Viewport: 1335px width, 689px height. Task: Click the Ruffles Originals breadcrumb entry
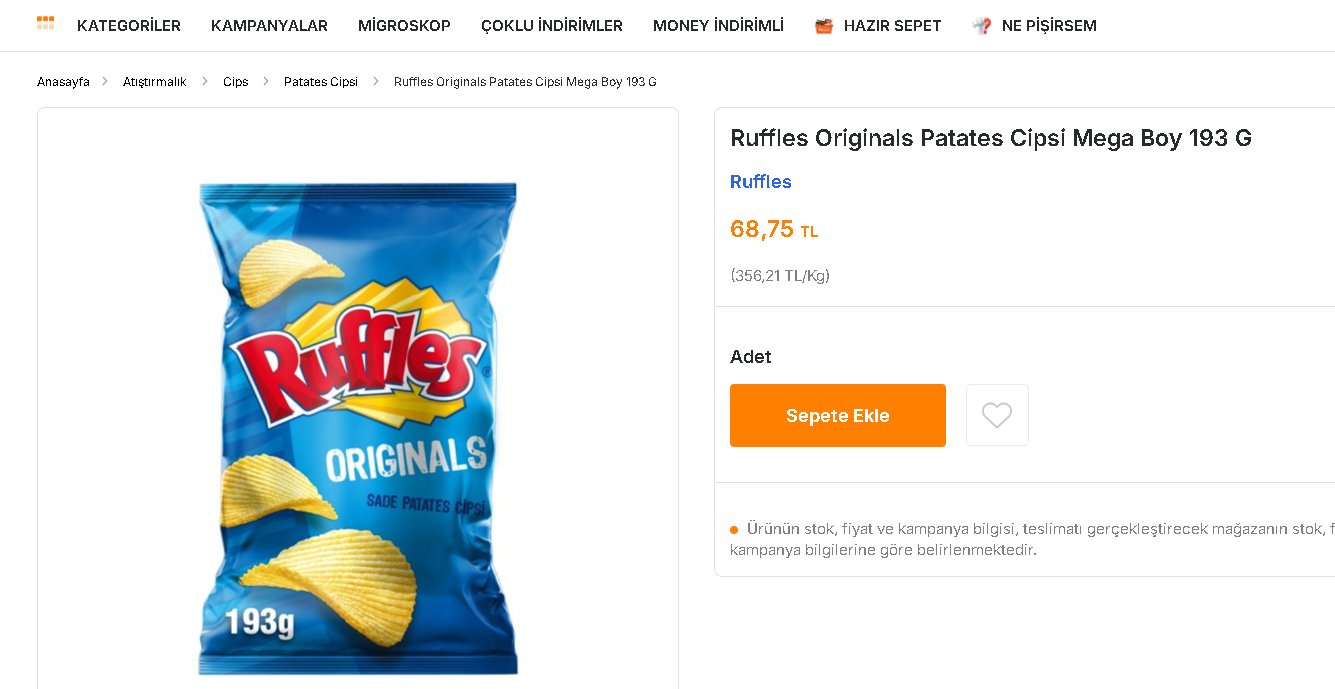525,82
